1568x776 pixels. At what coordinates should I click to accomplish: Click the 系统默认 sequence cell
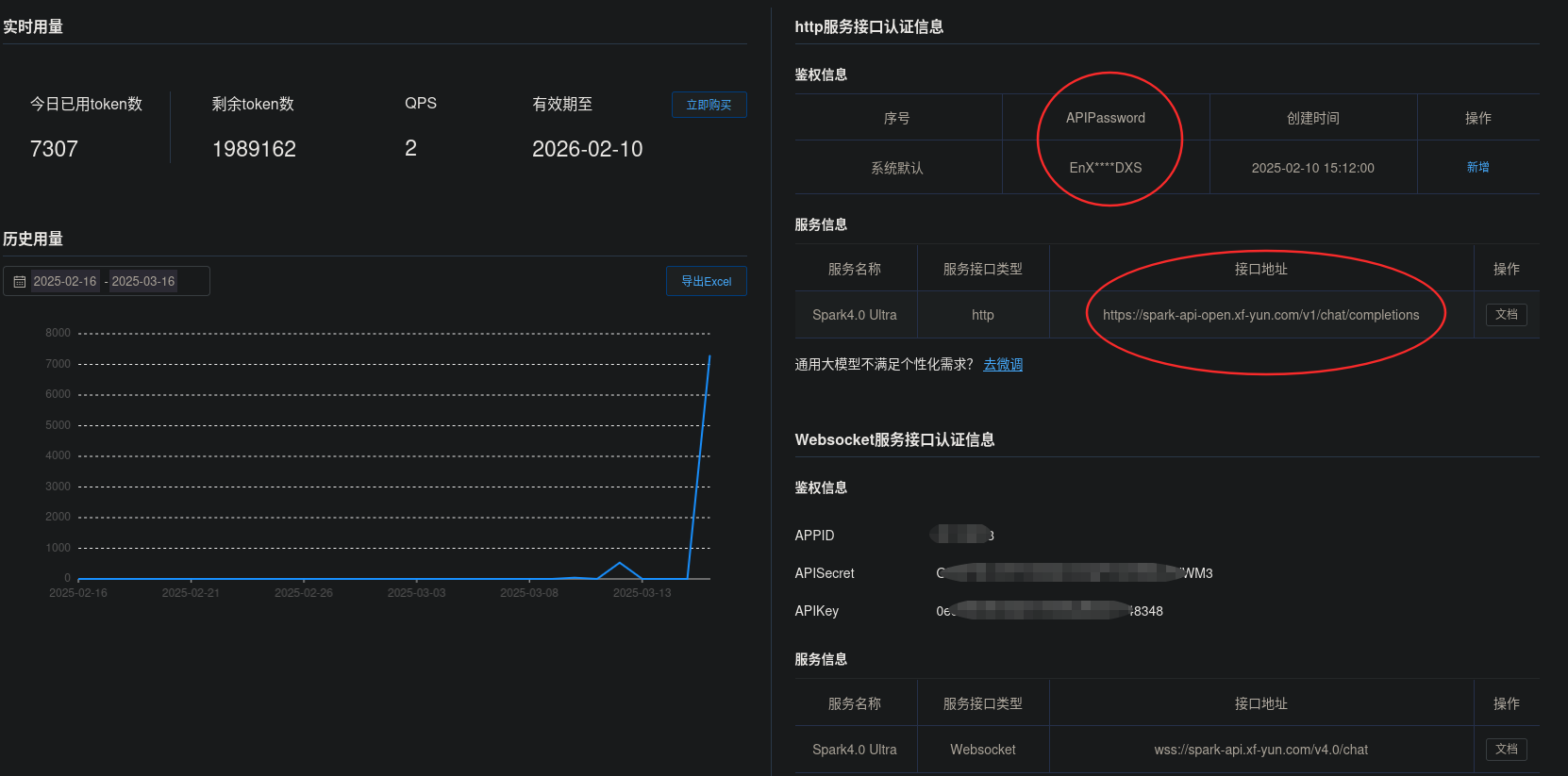(897, 168)
